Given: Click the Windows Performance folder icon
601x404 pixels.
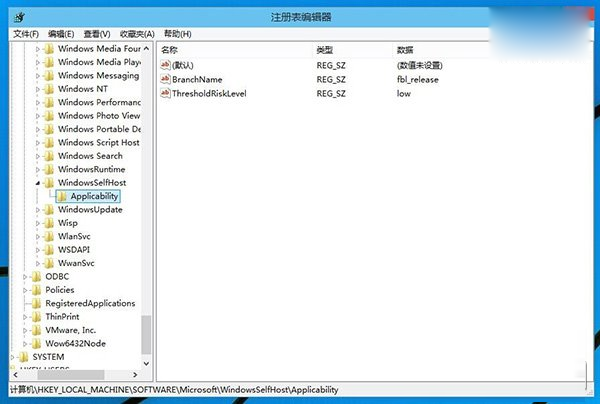Looking at the screenshot, I should (49, 102).
